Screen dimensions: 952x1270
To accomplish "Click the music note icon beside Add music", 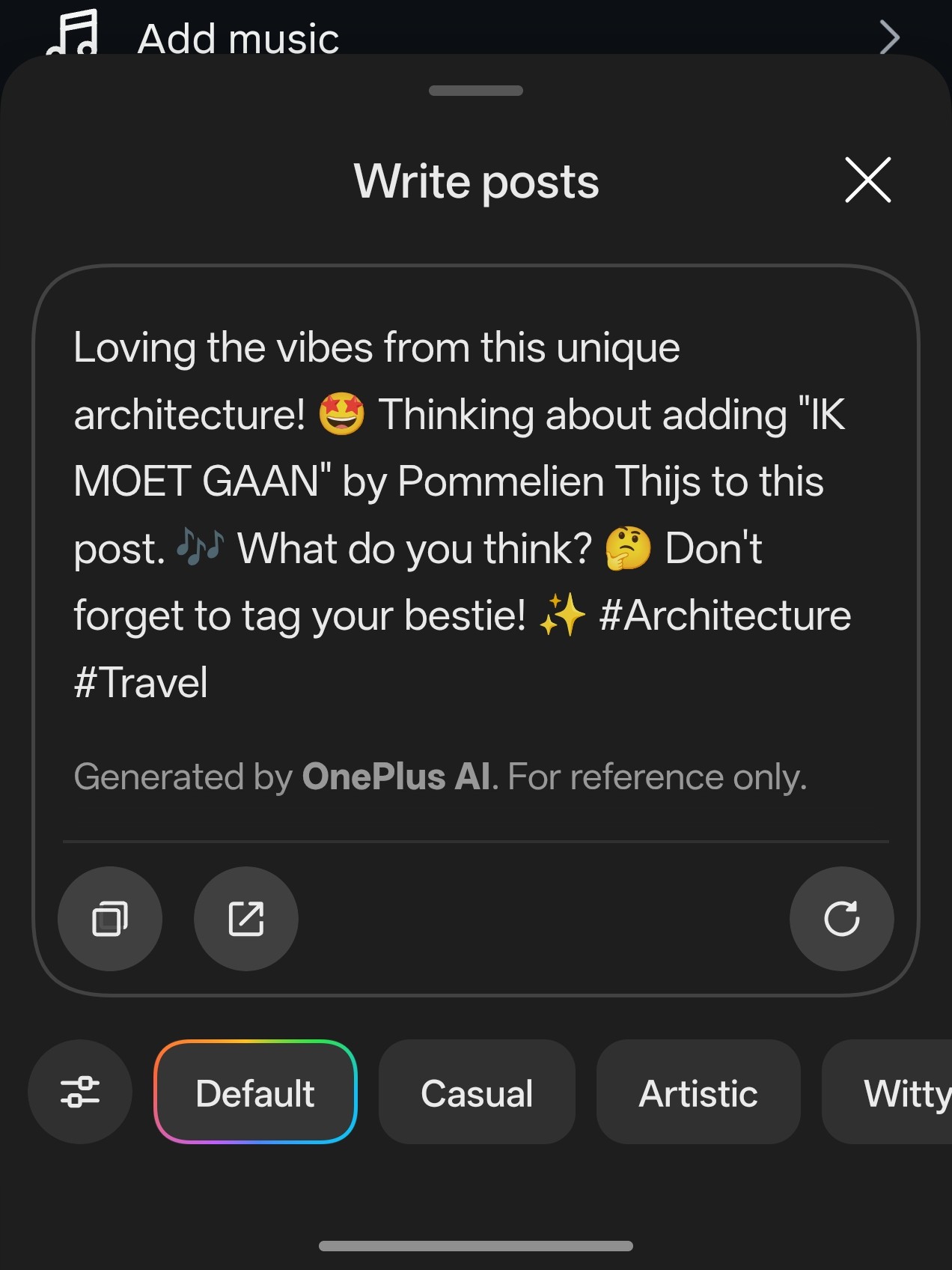I will tap(73, 34).
